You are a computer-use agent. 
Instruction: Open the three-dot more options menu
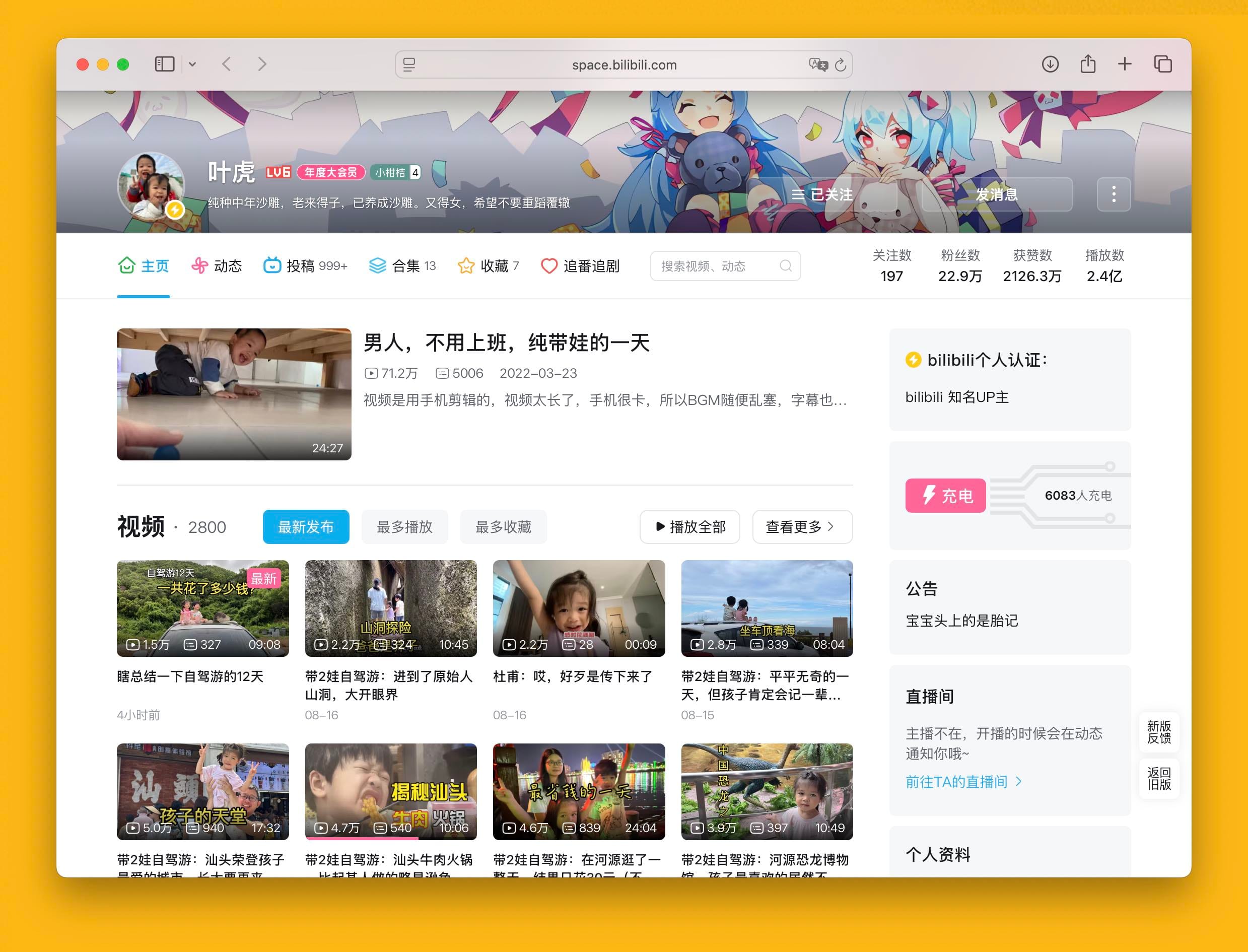tap(1114, 194)
